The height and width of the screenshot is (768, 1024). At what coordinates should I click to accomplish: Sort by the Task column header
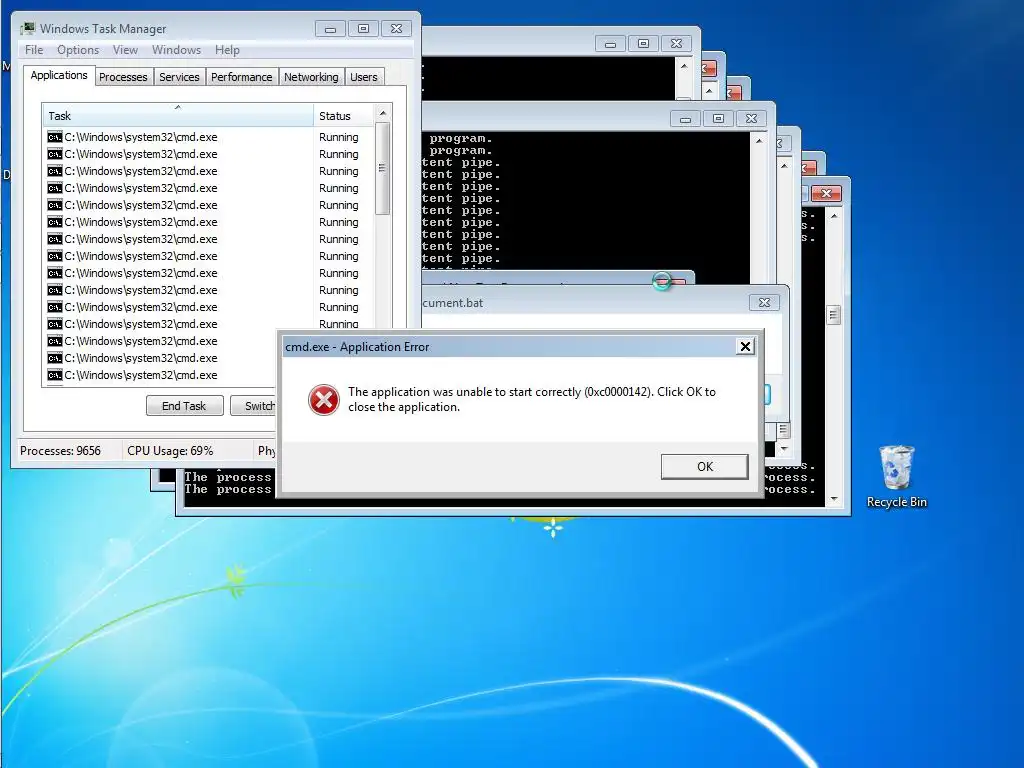(x=178, y=116)
